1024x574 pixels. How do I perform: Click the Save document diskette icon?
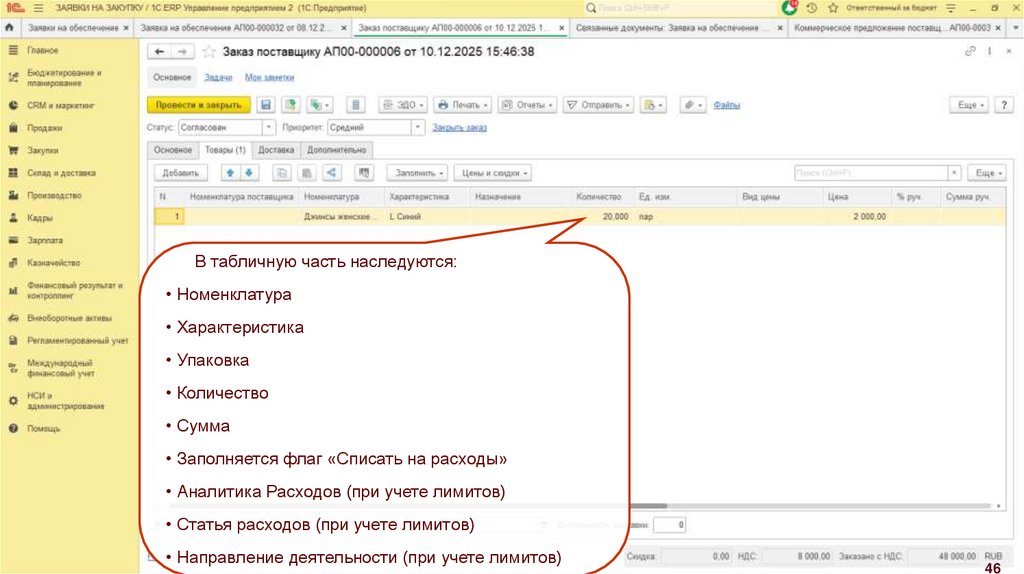tap(266, 104)
